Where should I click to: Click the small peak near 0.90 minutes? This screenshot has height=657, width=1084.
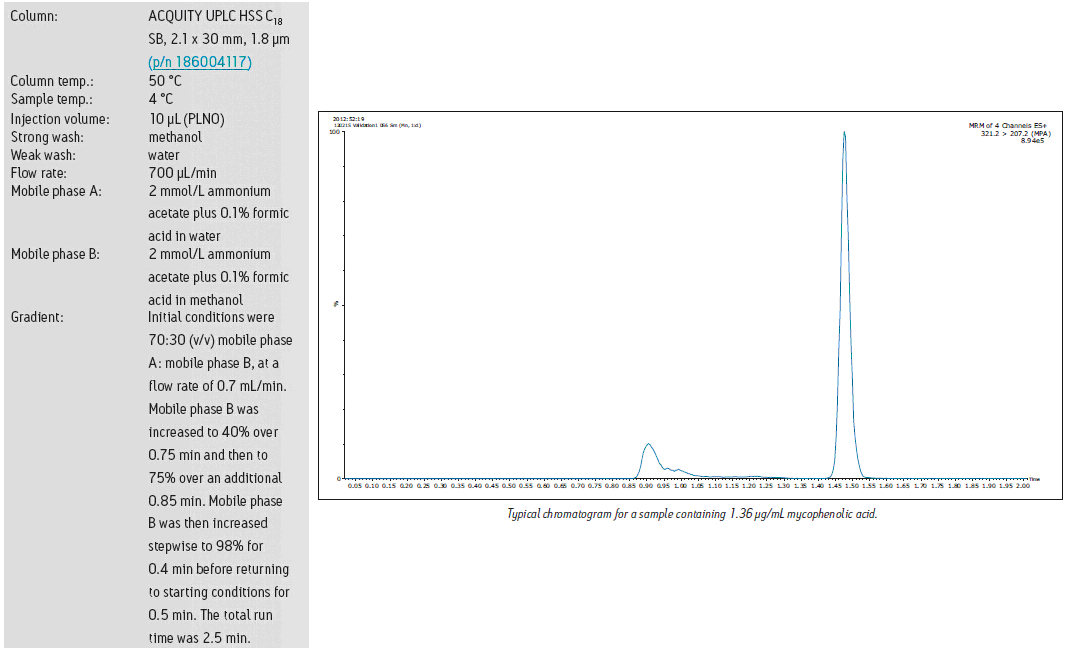coord(648,445)
